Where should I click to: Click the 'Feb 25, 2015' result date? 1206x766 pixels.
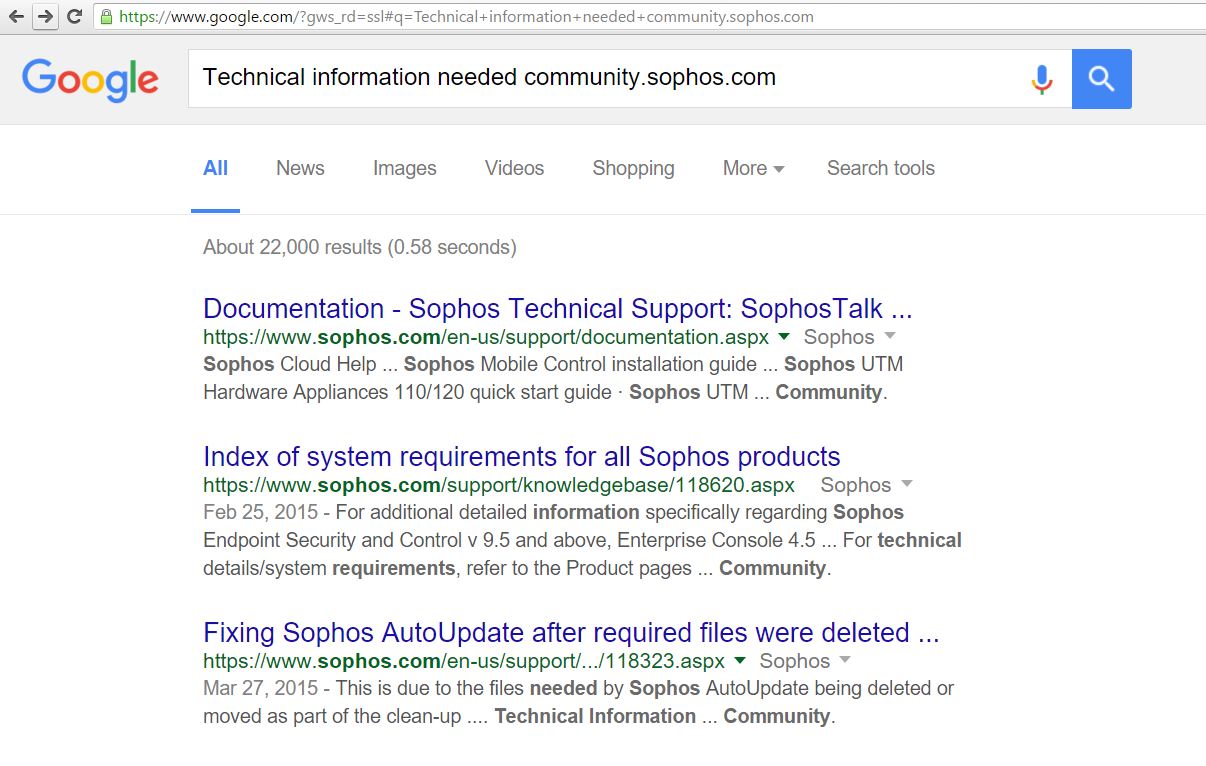coord(260,513)
